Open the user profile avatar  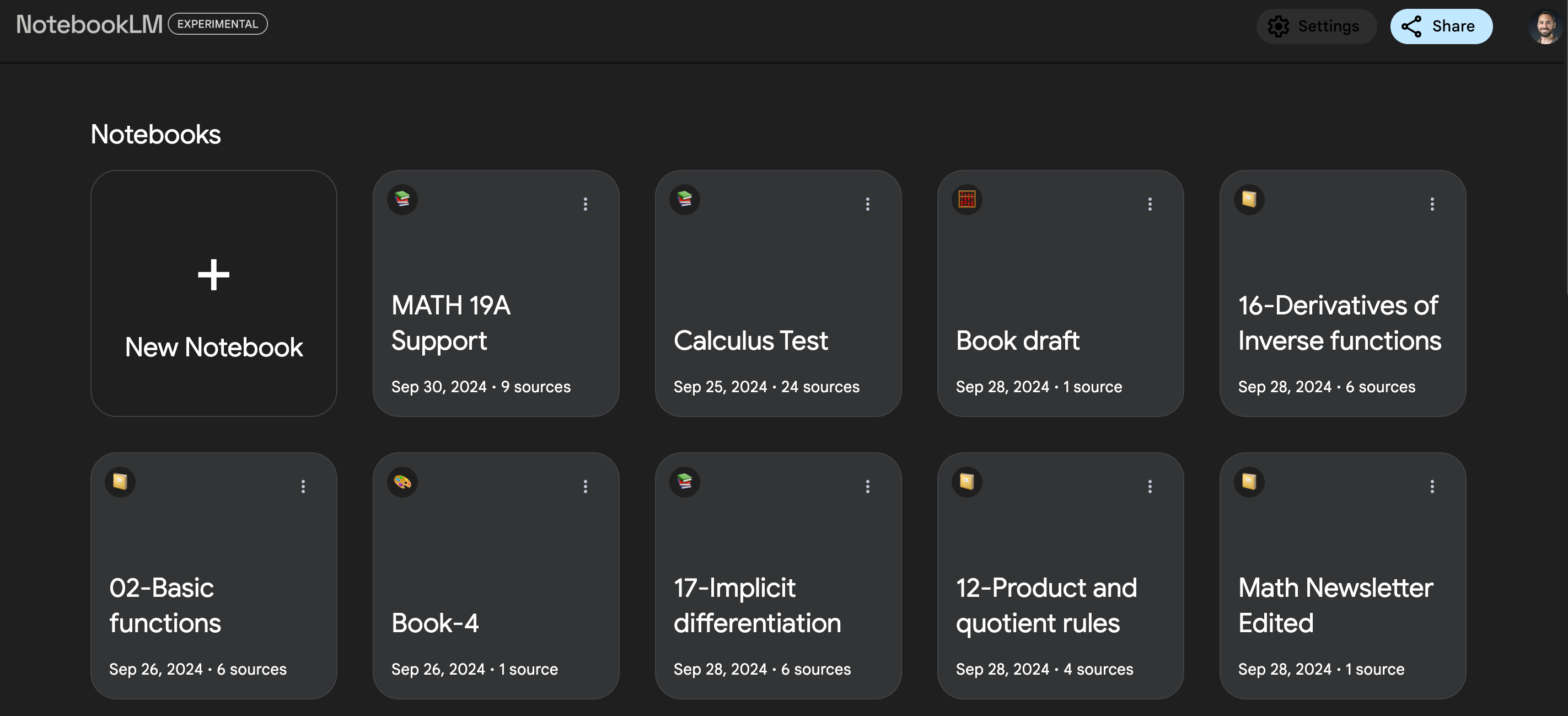[1545, 26]
